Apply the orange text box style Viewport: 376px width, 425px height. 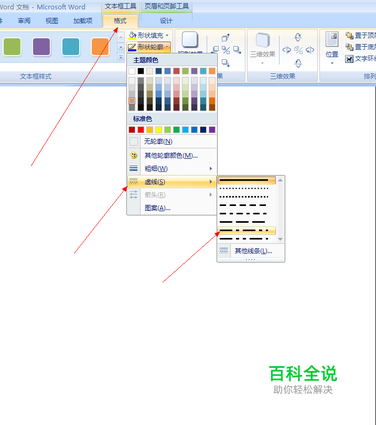(x=100, y=46)
